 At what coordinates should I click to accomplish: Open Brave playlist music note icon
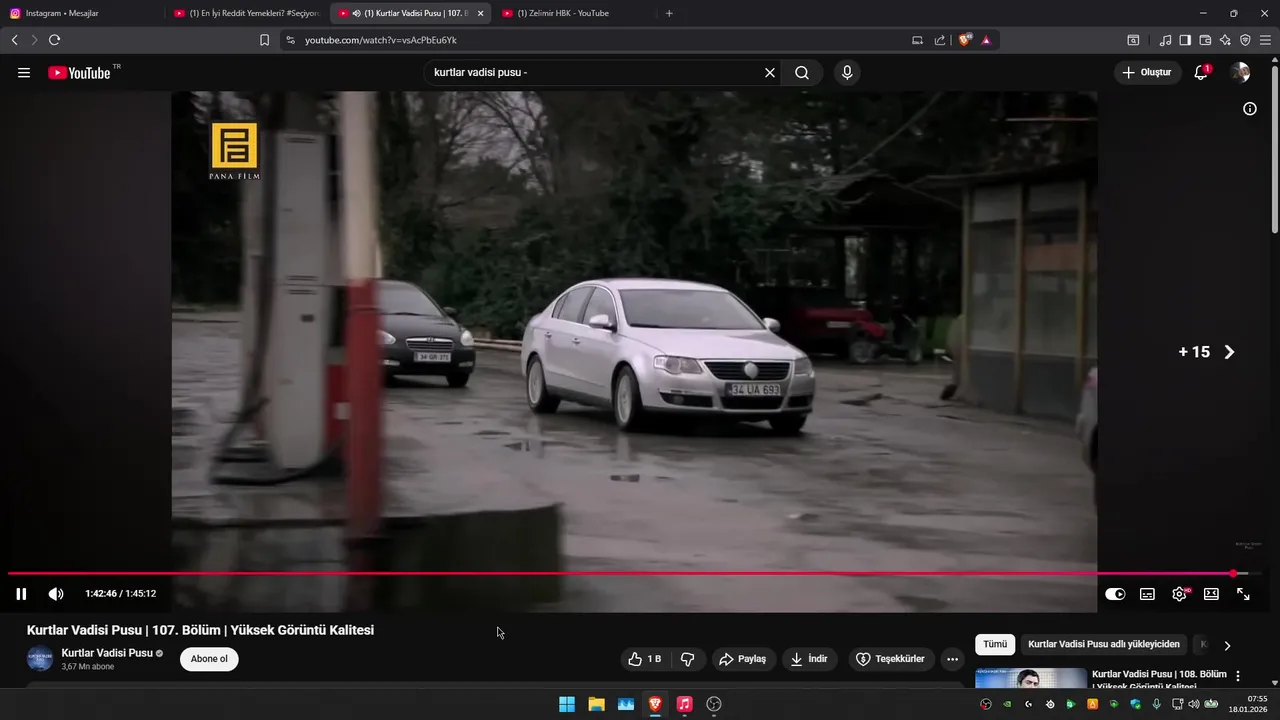click(1165, 40)
